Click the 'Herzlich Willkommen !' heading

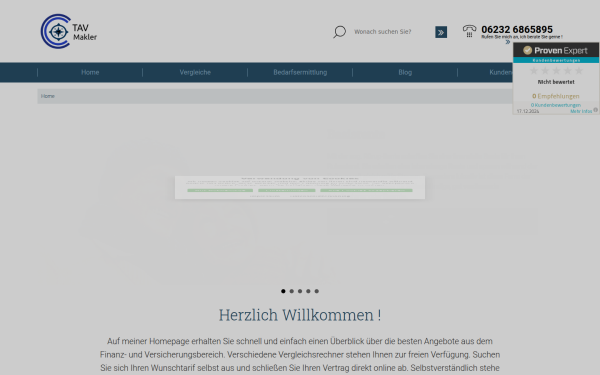coord(300,315)
